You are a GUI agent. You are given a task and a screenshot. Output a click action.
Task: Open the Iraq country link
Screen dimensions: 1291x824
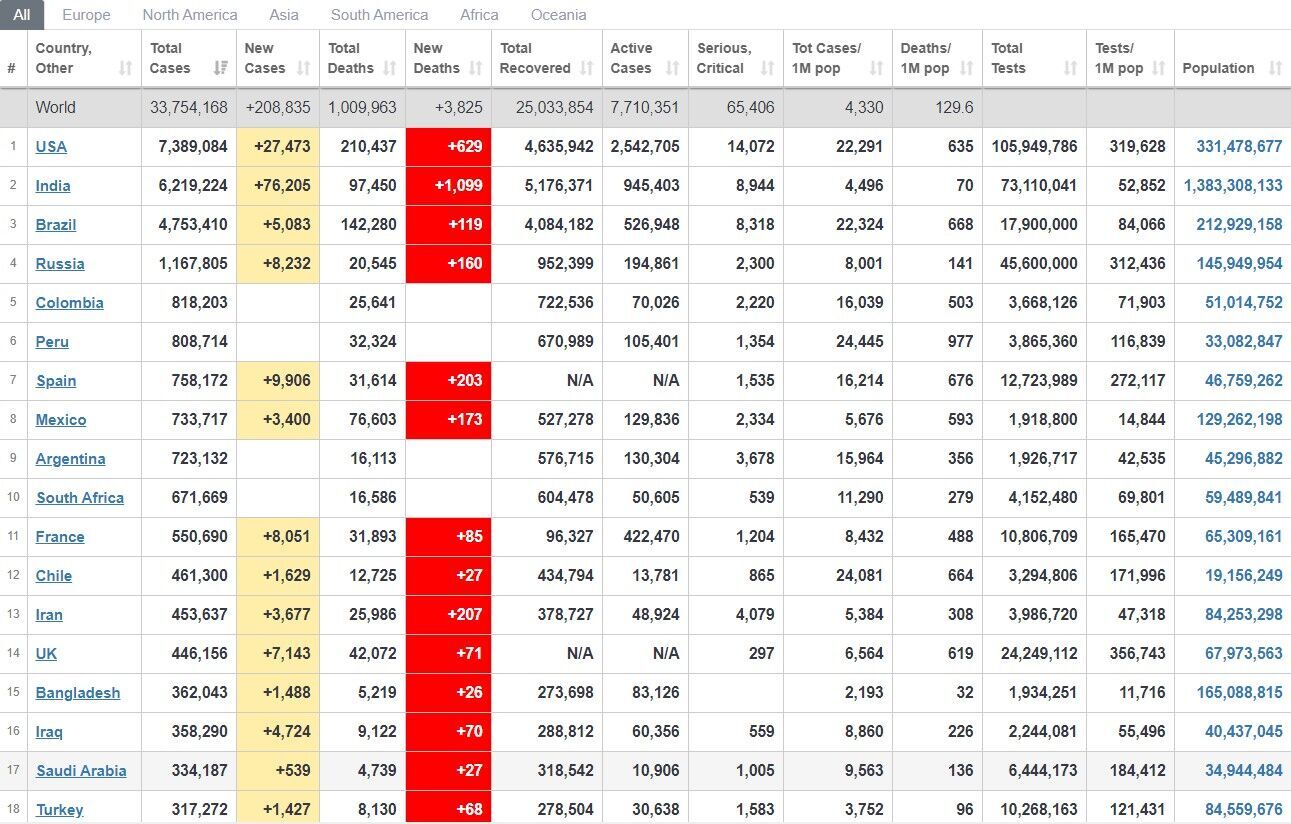point(49,731)
